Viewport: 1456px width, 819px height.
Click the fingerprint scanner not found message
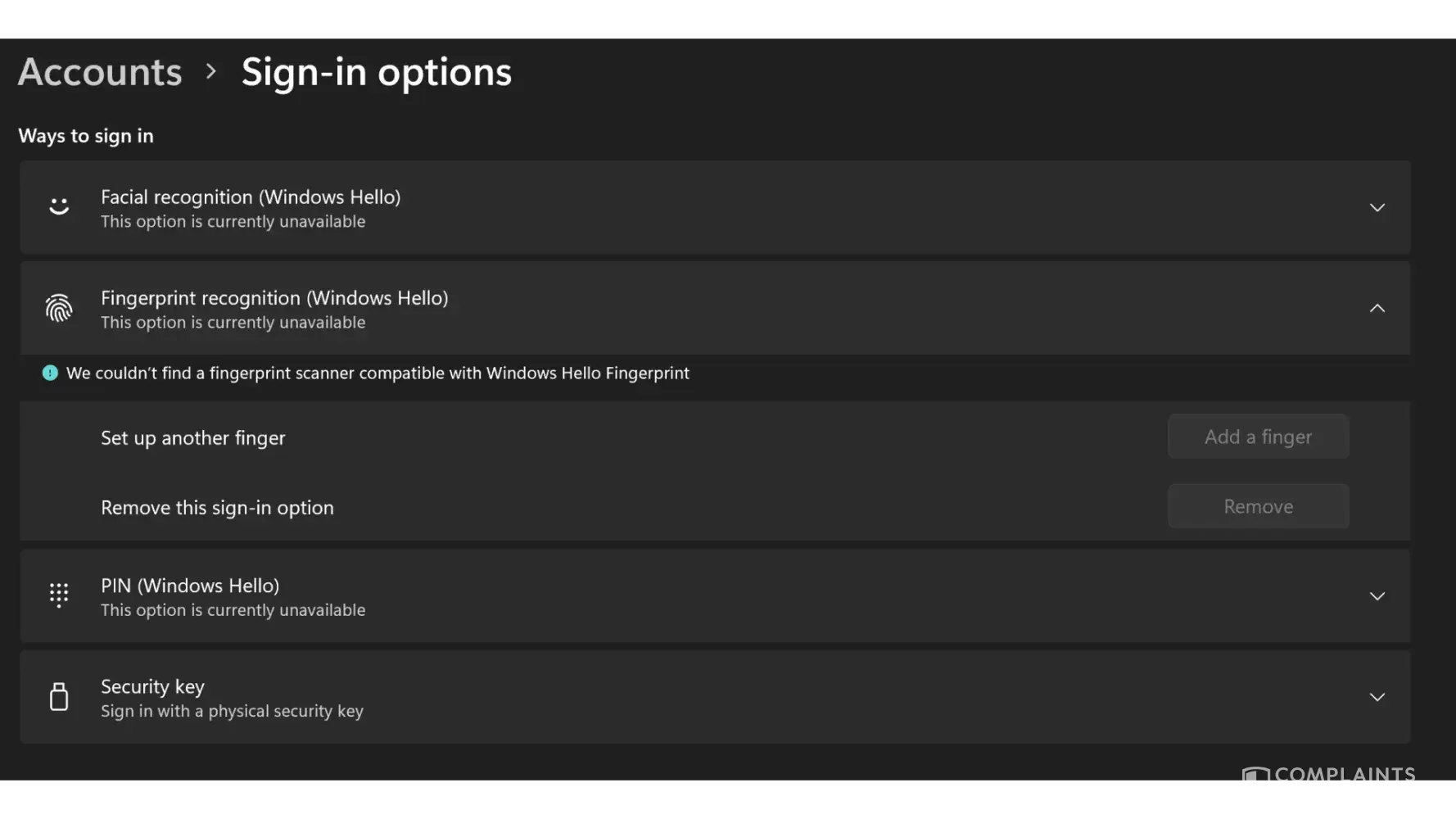coord(378,373)
